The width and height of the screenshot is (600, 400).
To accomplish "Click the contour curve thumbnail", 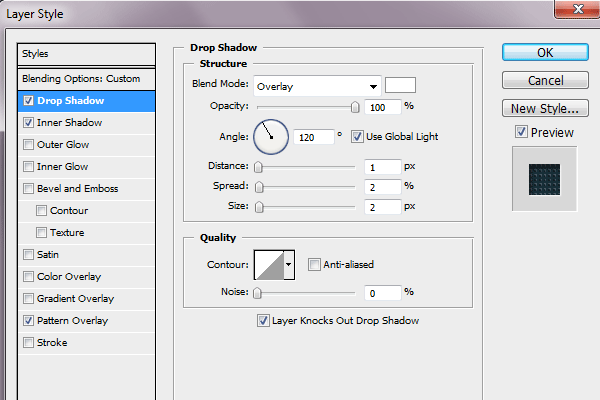I will (269, 265).
